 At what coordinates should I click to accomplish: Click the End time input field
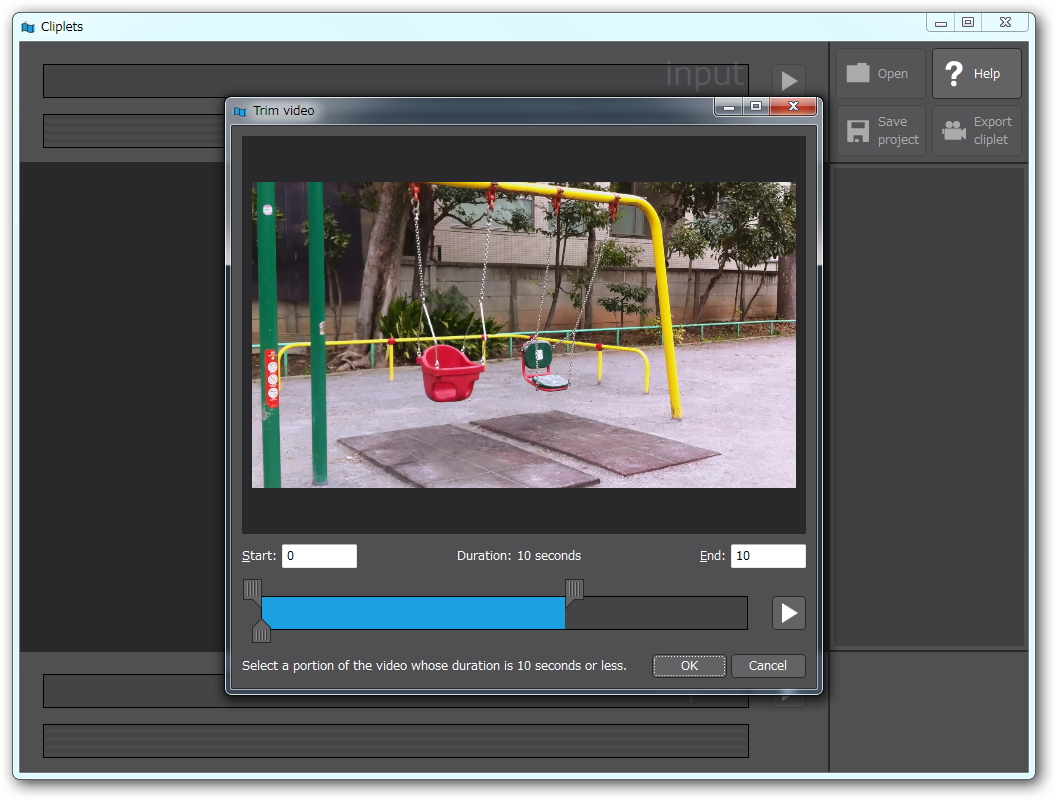pyautogui.click(x=768, y=556)
